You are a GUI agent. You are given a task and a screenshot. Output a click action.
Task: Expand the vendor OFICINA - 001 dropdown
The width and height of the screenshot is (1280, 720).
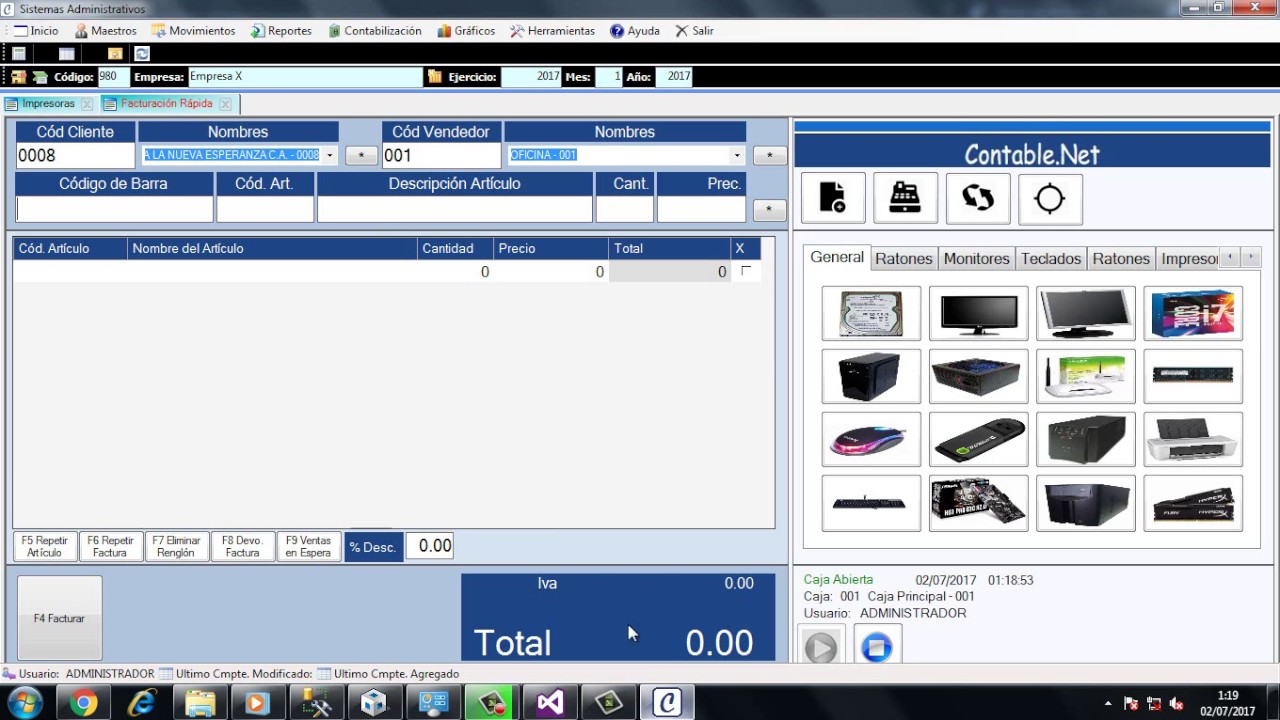coord(737,156)
